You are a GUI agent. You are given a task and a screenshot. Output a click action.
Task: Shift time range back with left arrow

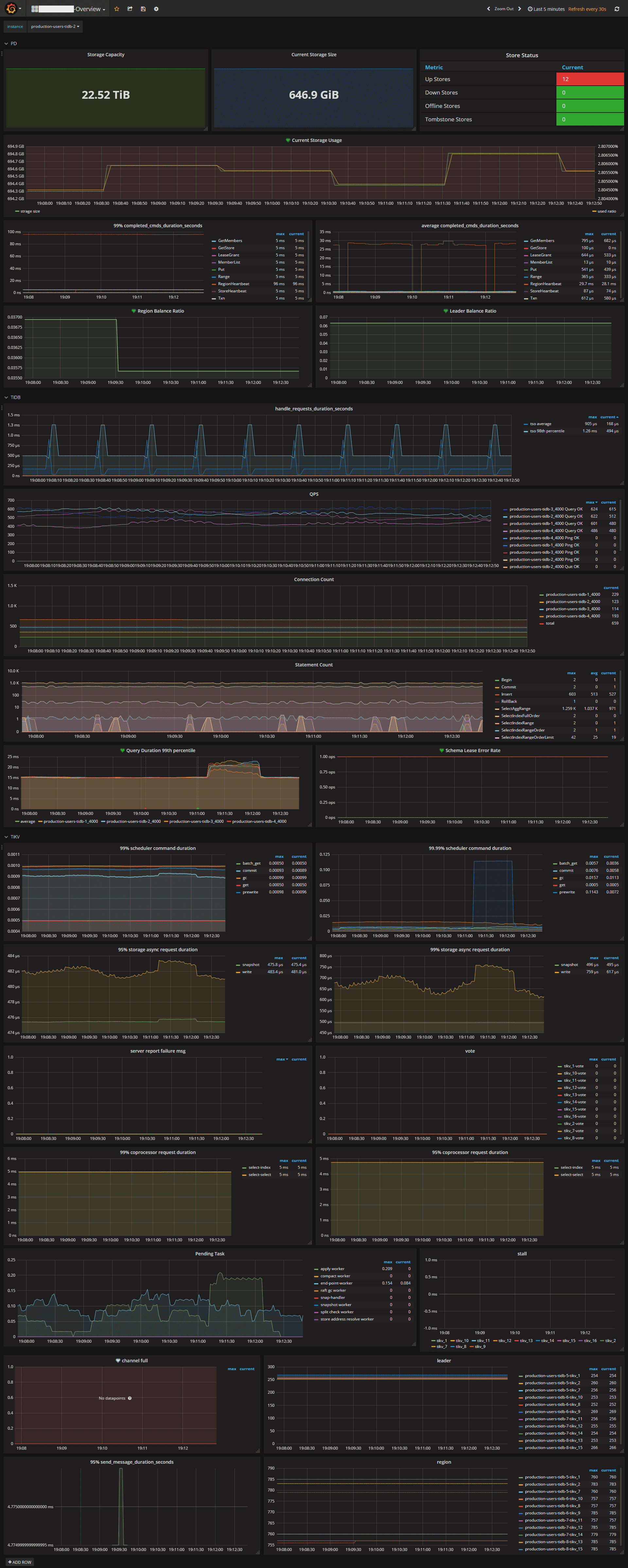tap(489, 9)
